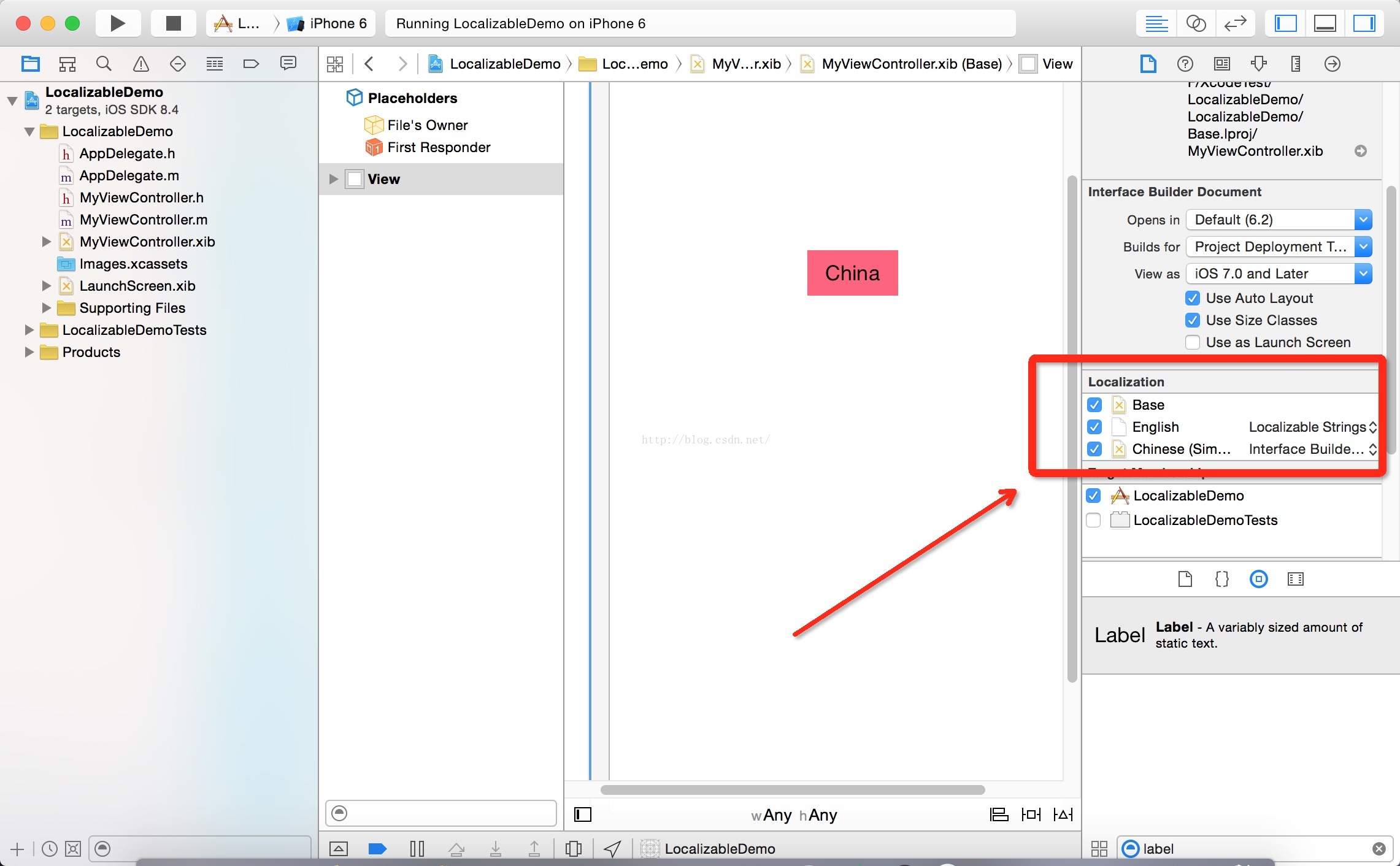The image size is (1400, 866).
Task: Go back in the editor history
Action: click(369, 64)
